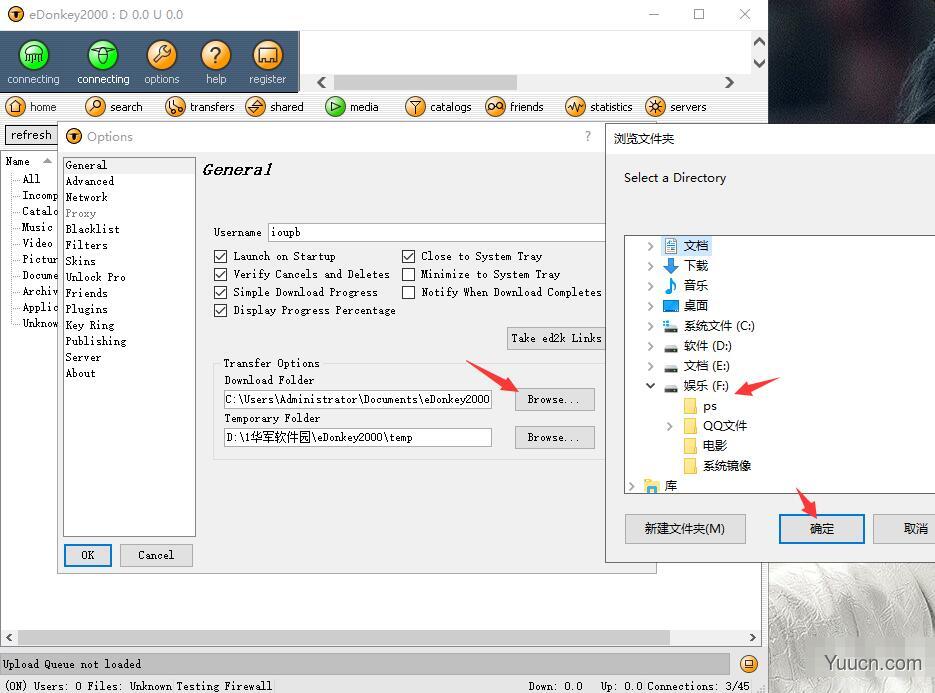Select Advanced in options list
This screenshot has height=693, width=935.
click(89, 181)
